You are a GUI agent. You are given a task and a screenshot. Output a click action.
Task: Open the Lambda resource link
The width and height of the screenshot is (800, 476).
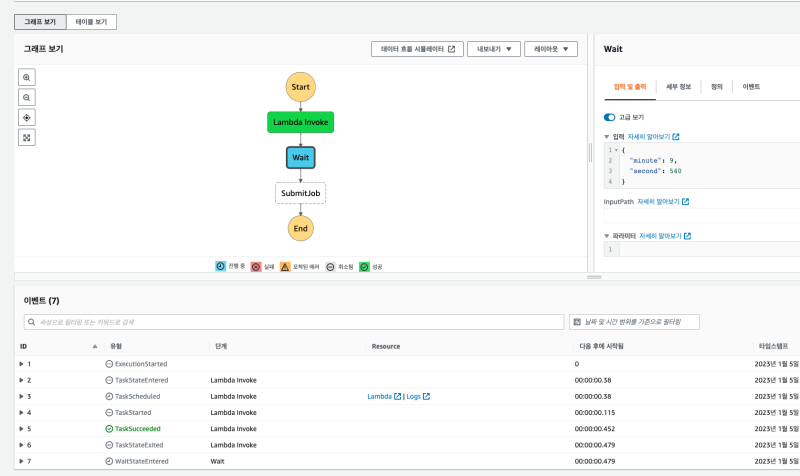coord(380,396)
